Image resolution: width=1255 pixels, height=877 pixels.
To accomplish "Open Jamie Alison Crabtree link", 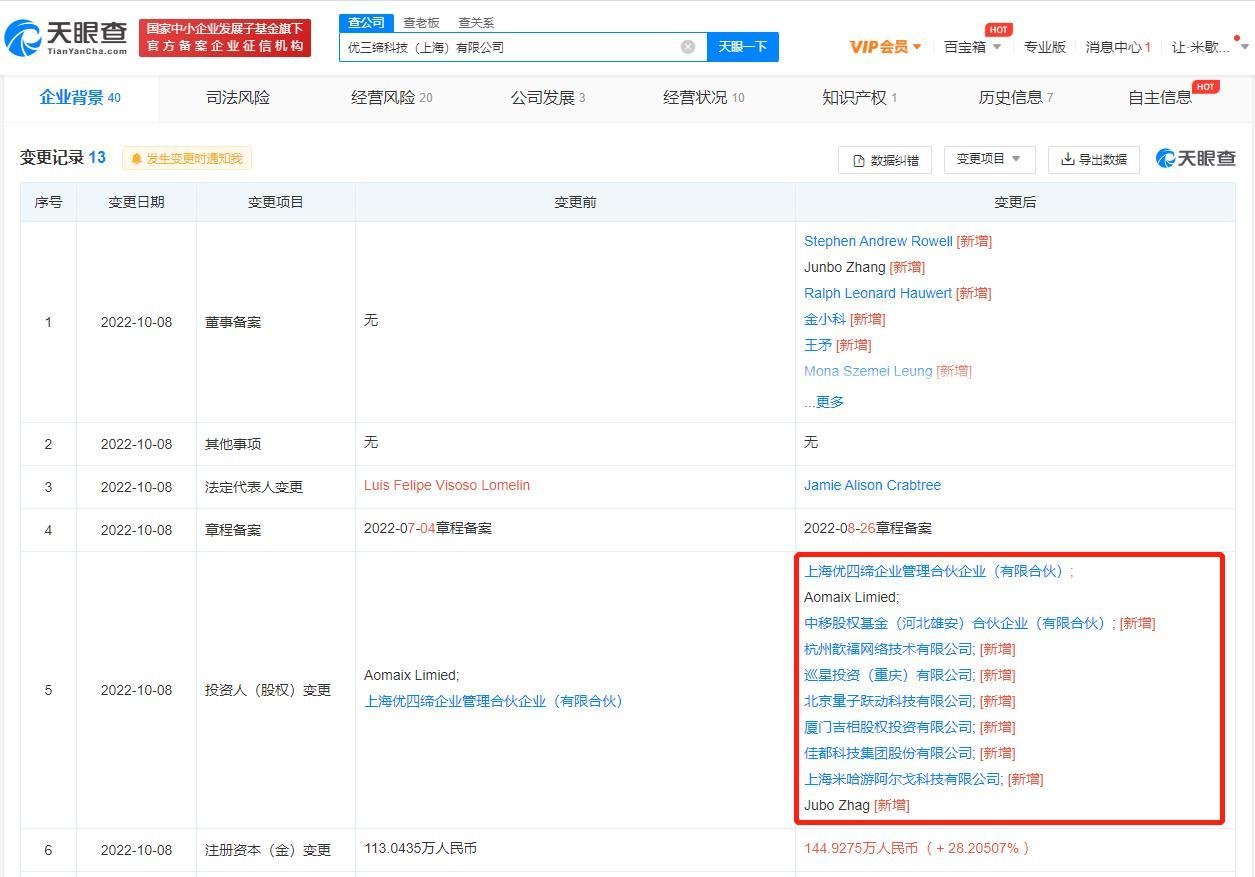I will click(x=872, y=485).
